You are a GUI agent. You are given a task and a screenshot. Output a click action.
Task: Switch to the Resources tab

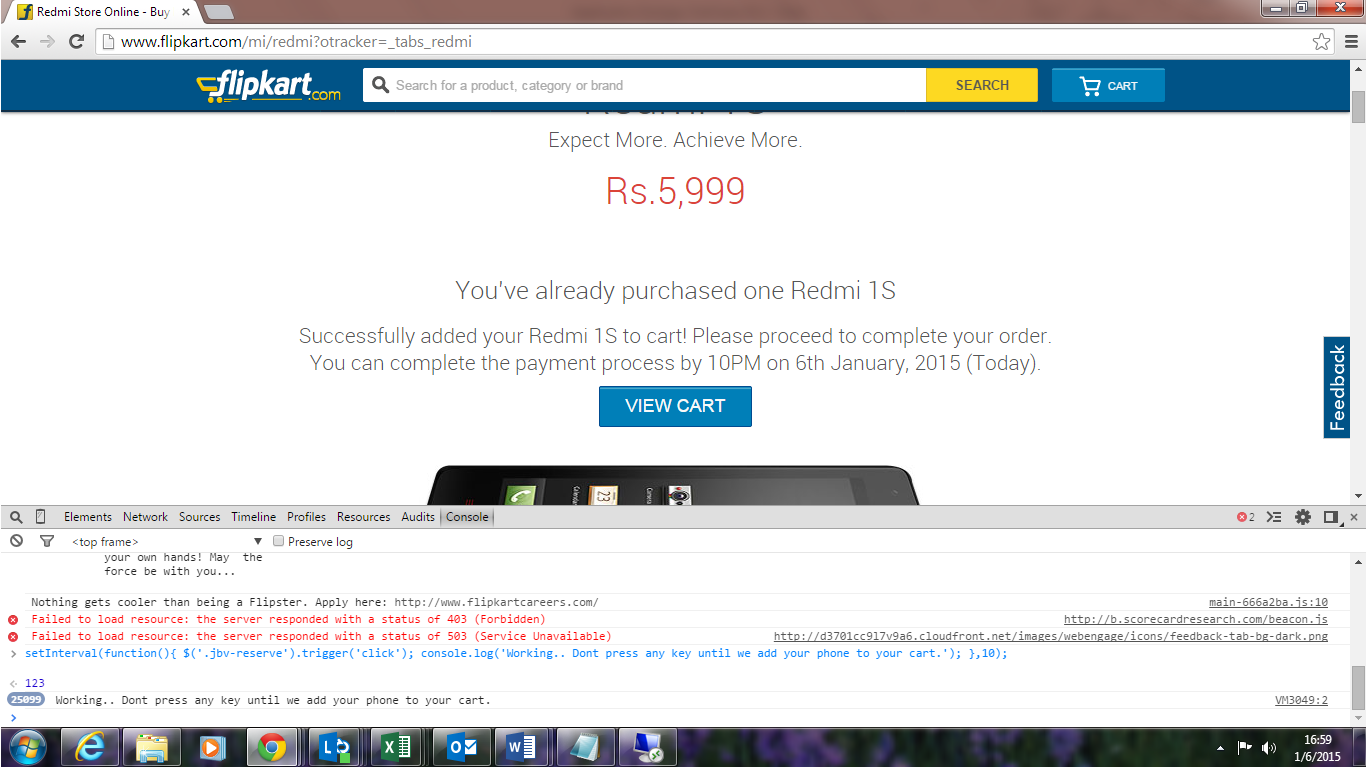click(x=363, y=517)
